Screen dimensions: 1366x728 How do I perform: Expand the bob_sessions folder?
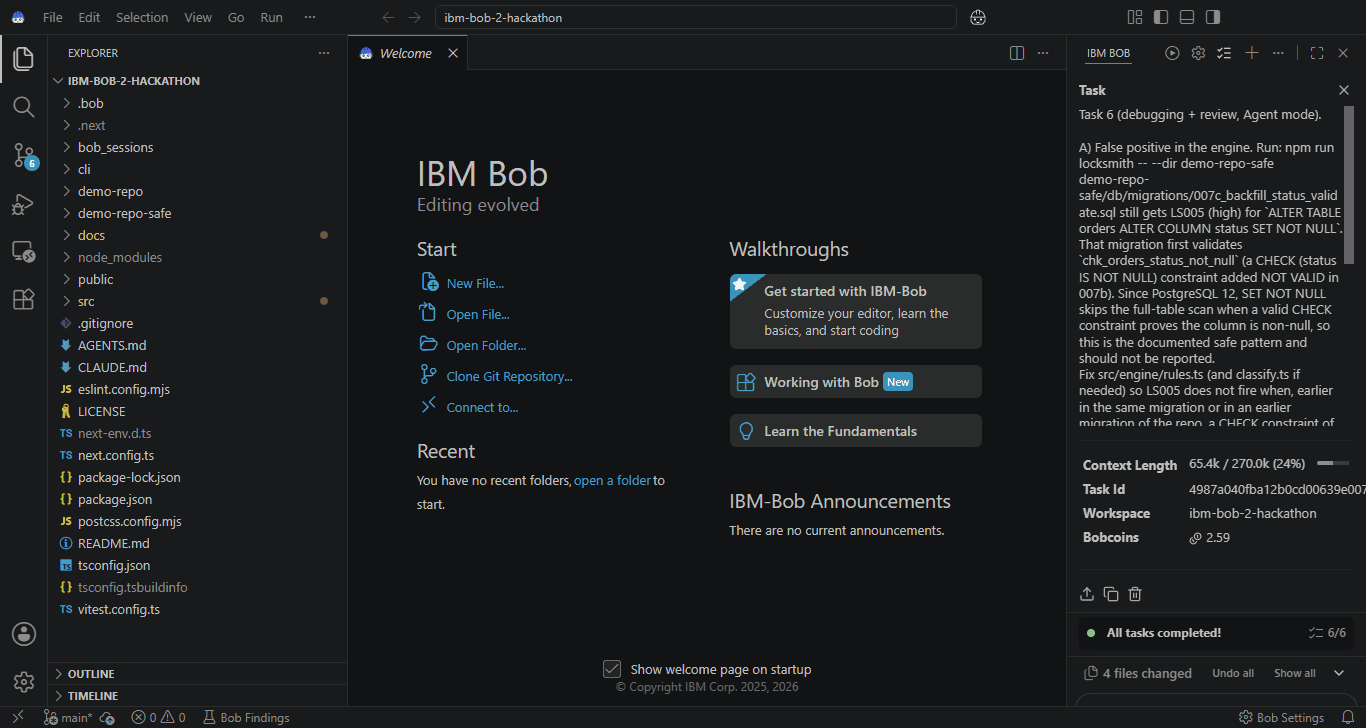point(197,147)
